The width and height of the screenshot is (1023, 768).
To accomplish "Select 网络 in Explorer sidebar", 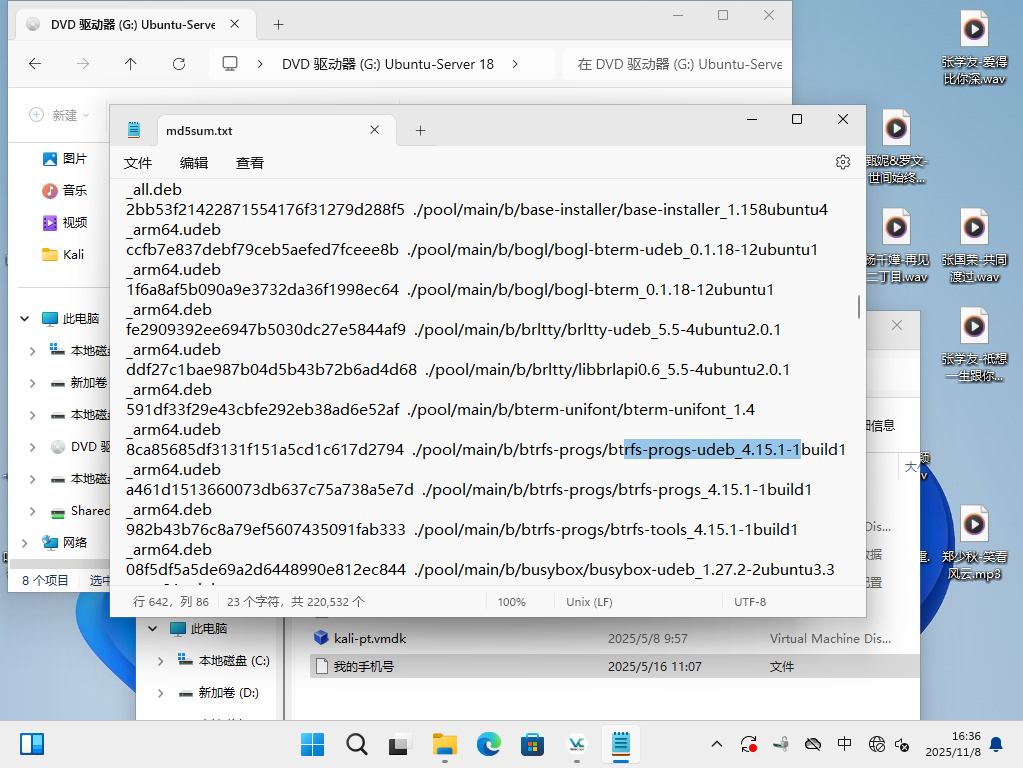I will click(x=65, y=542).
